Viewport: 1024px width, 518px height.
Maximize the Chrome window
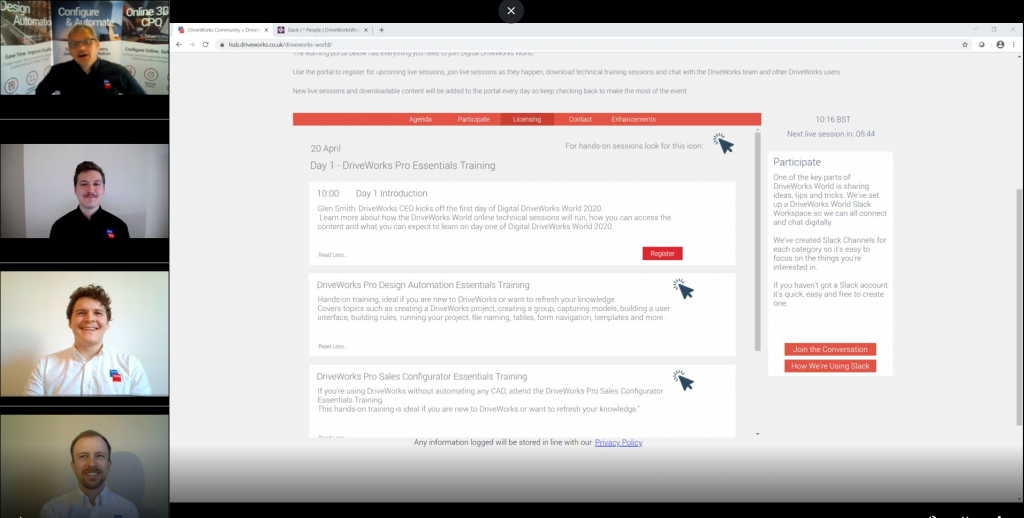tap(994, 29)
